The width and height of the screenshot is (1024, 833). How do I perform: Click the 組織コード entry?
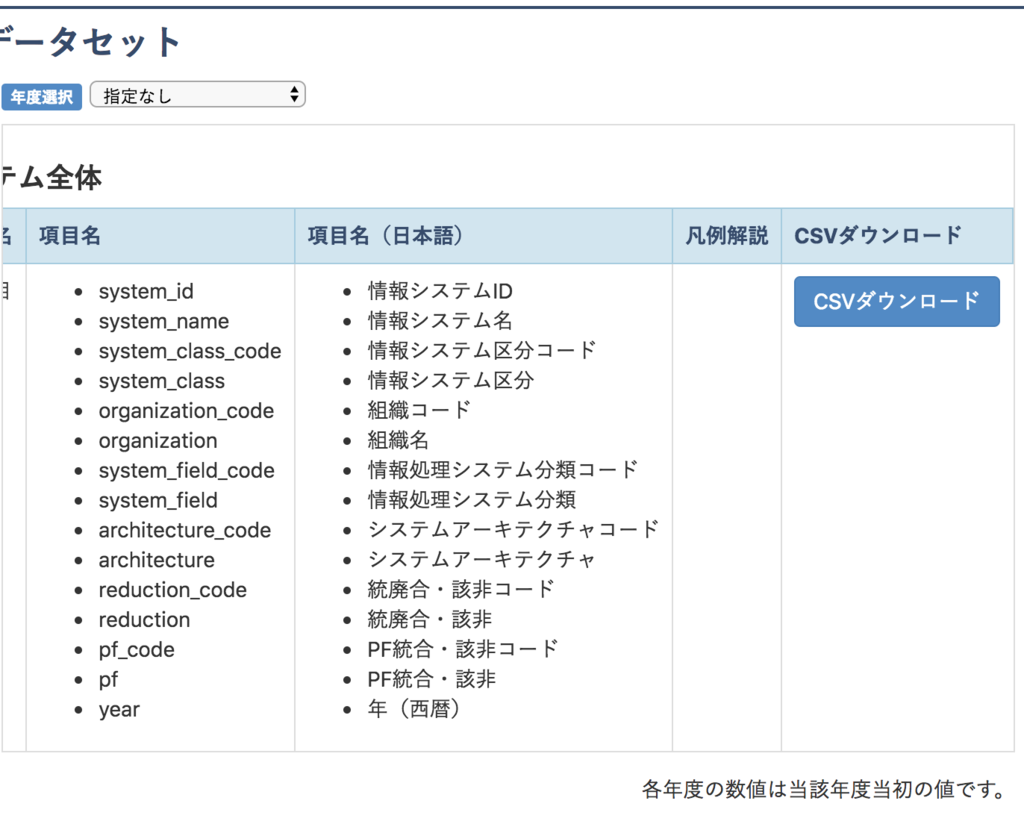tap(419, 411)
